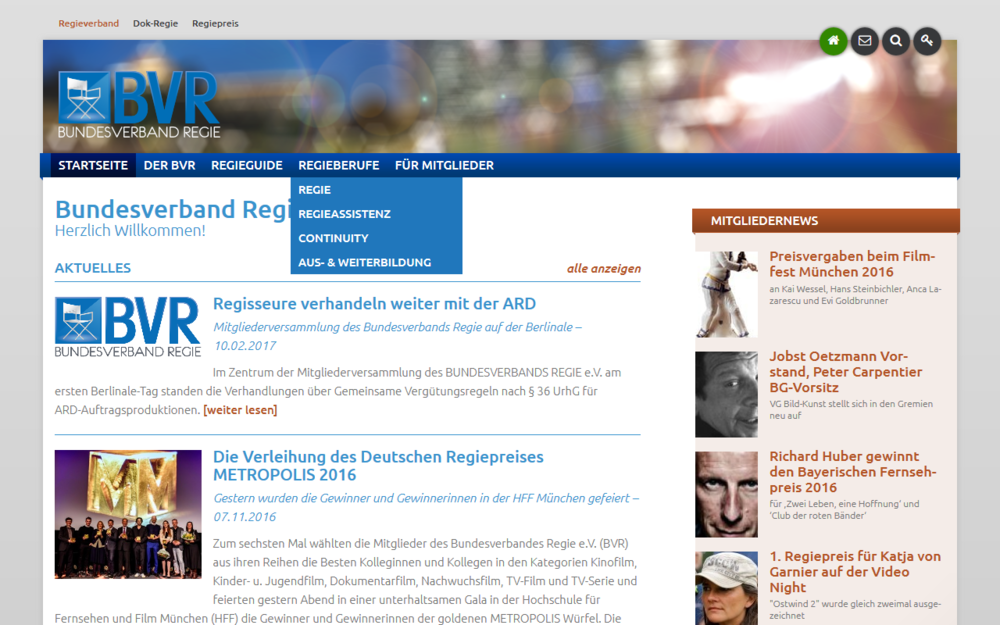Image resolution: width=1000 pixels, height=625 pixels.
Task: Open the Dok-Regie top link
Action: coord(156,24)
